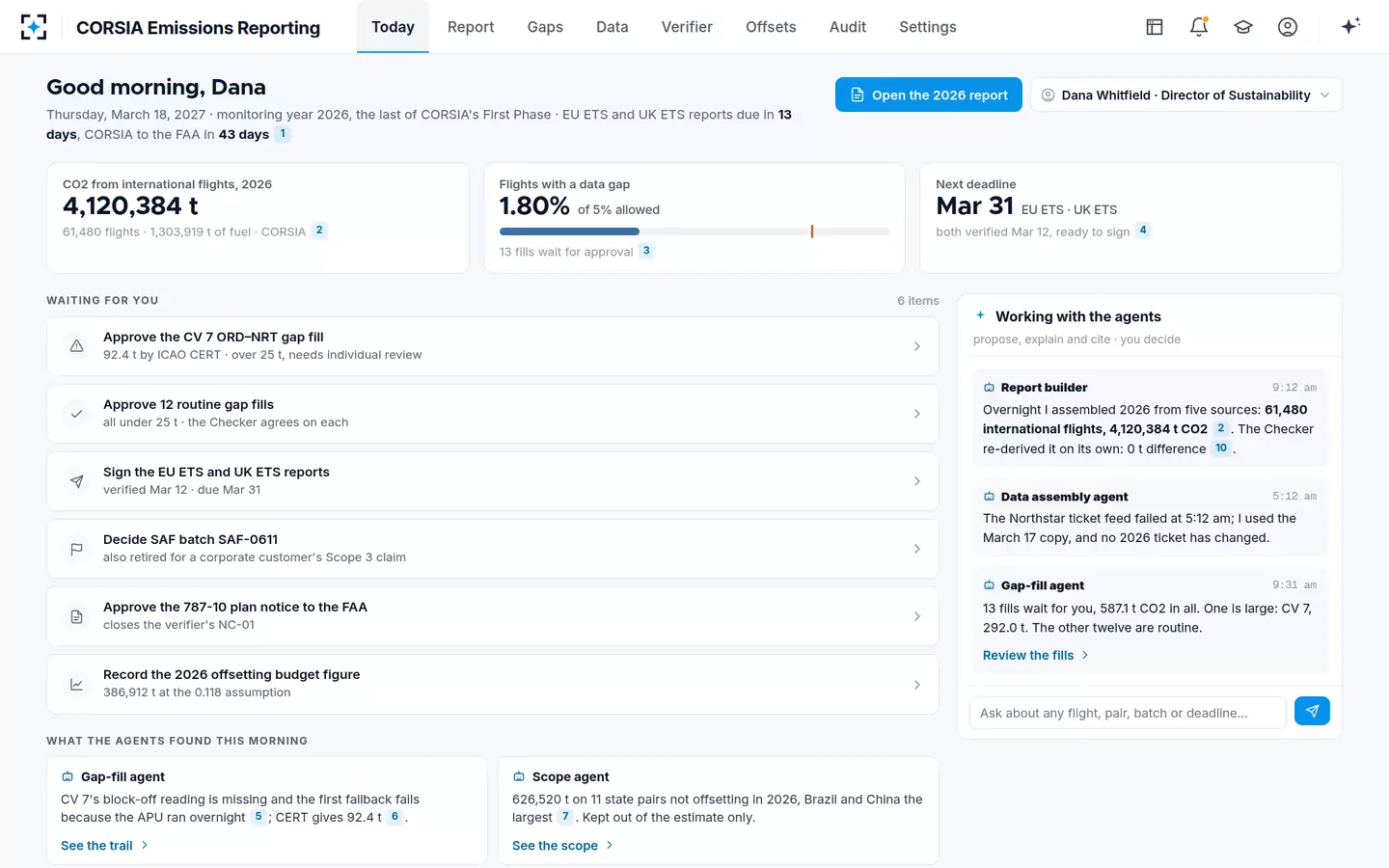Click the CORSIA app logo icon
1389x868 pixels.
pos(34,27)
